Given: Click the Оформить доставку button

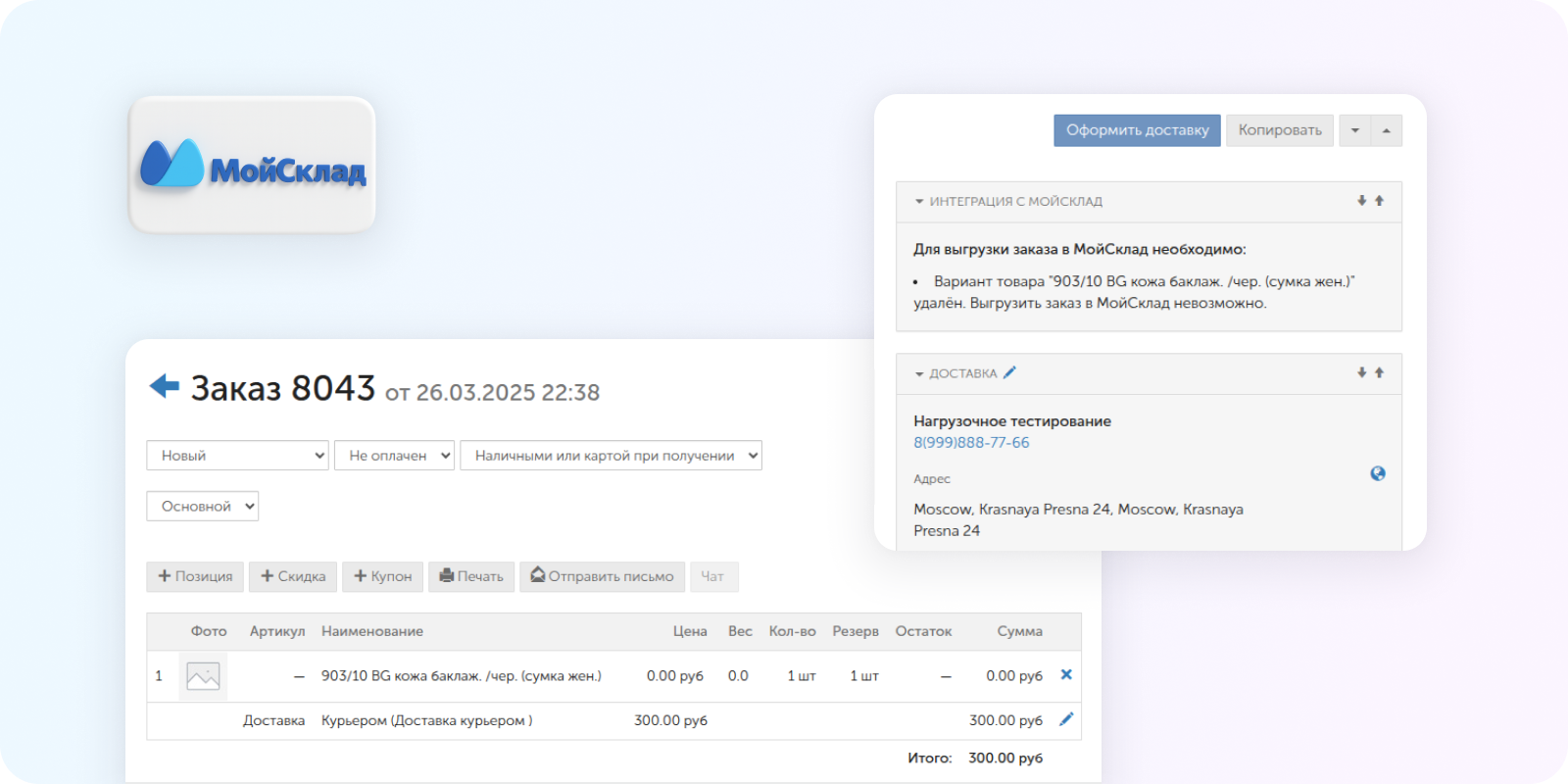Looking at the screenshot, I should coord(1137,130).
